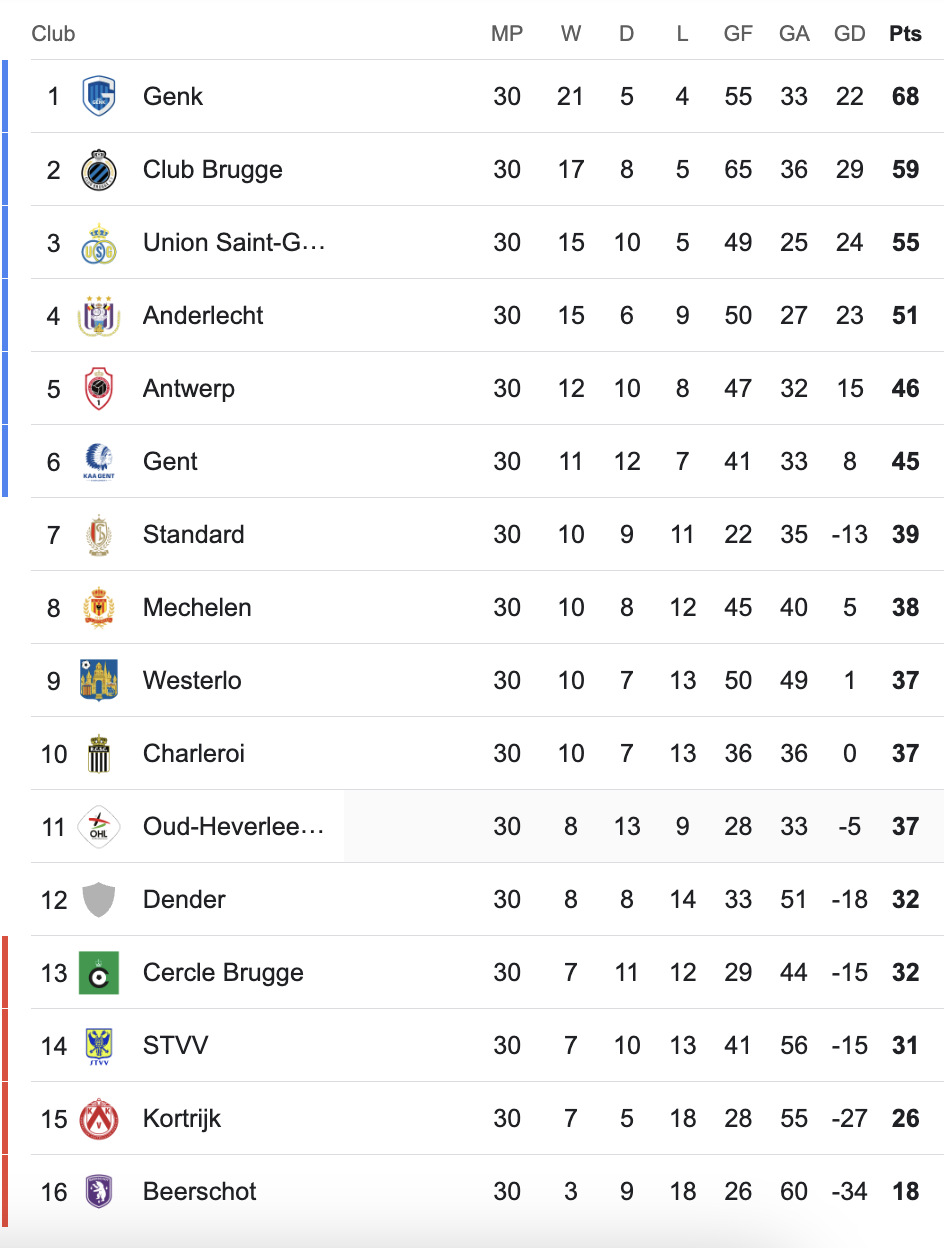Click the Mechelen club crest icon

pos(99,607)
